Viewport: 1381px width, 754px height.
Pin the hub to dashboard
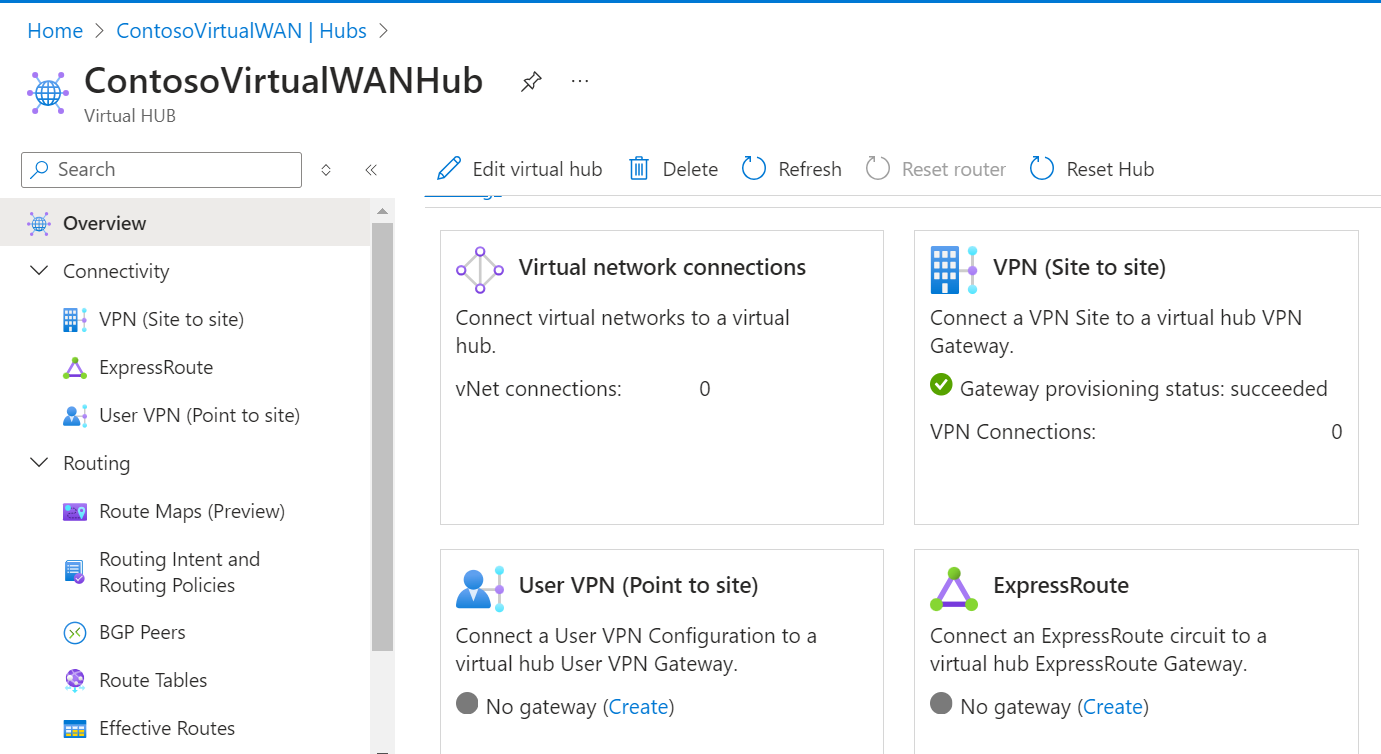531,82
